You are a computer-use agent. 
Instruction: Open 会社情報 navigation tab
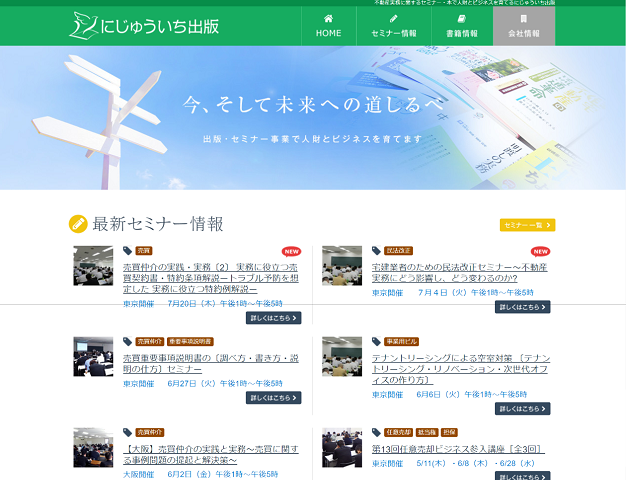point(524,26)
